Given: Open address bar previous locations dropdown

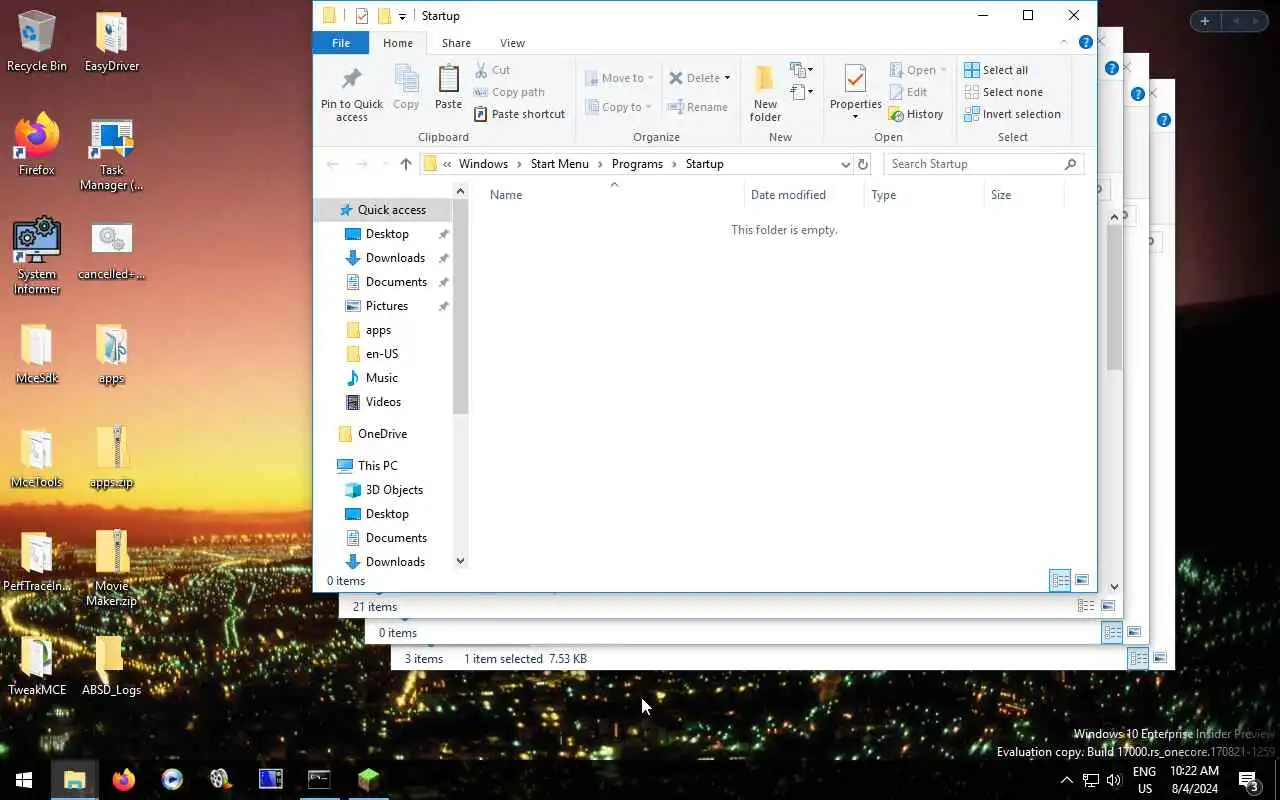Looking at the screenshot, I should (x=845, y=164).
